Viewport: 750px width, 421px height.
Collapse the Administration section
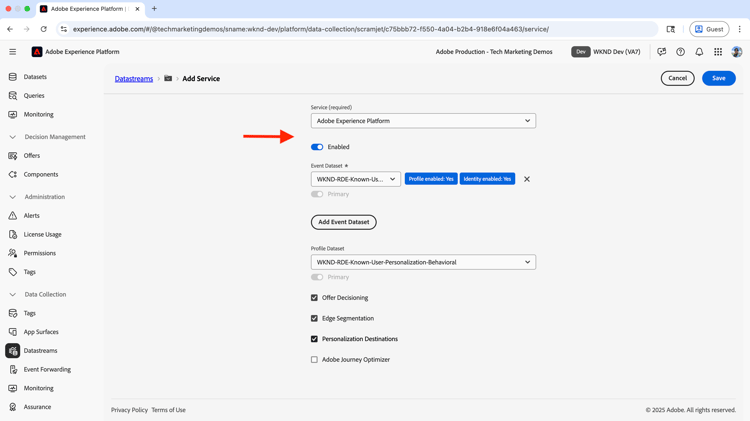pos(13,197)
